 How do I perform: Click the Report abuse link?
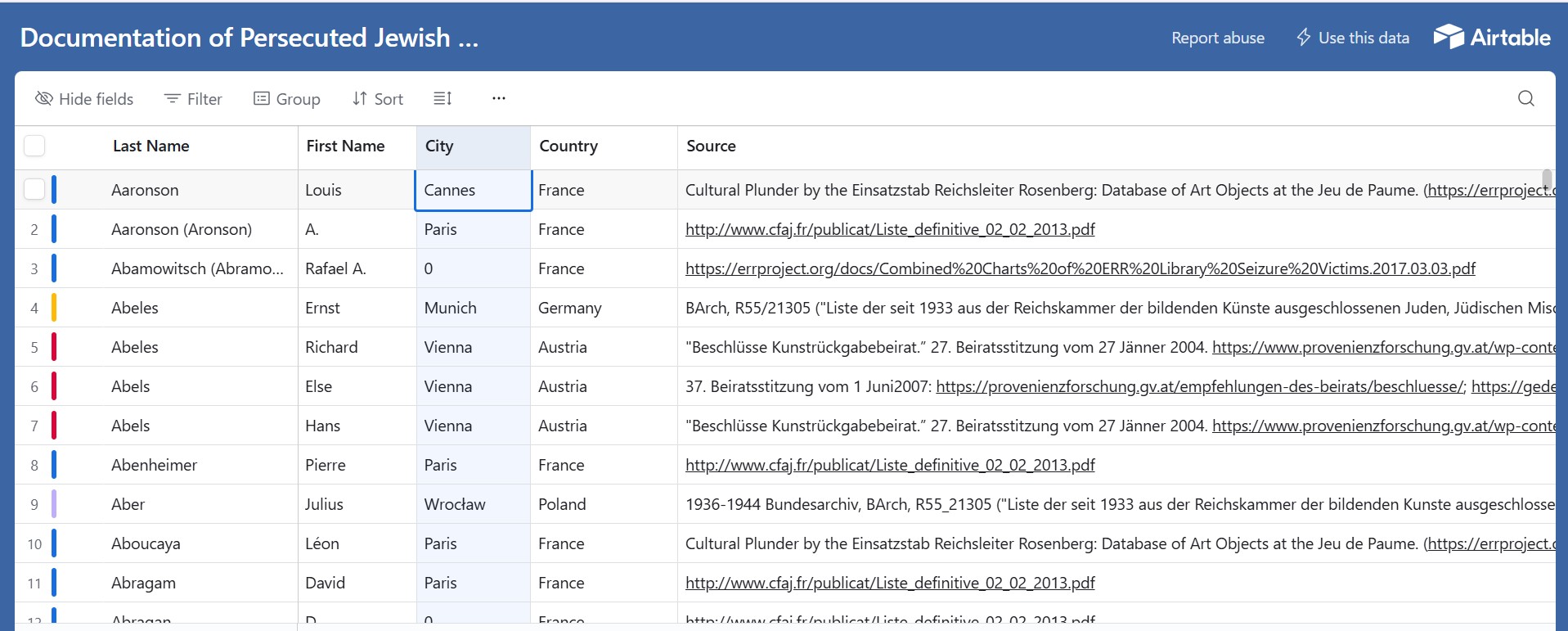(1217, 38)
